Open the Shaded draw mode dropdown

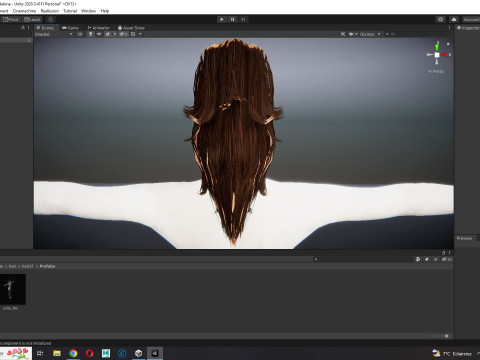tap(53, 34)
